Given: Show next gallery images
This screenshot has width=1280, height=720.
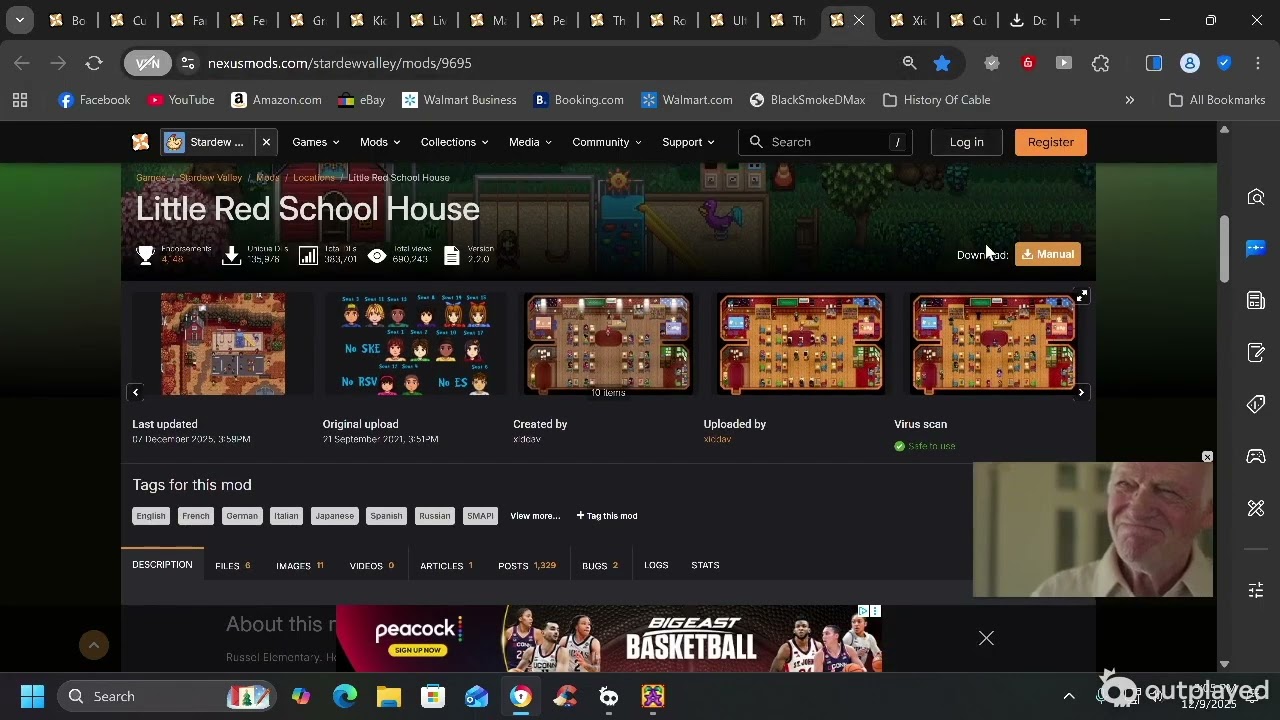Looking at the screenshot, I should pos(1081,392).
